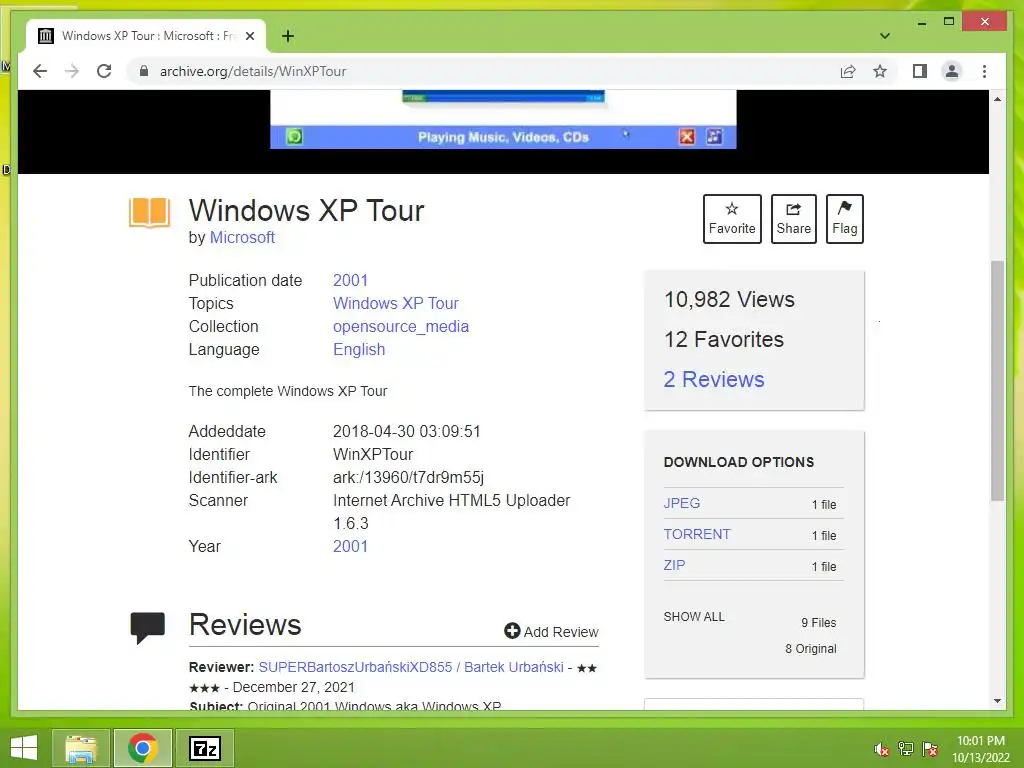Click the identifier WinXPTour value
The image size is (1024, 768).
[373, 455]
